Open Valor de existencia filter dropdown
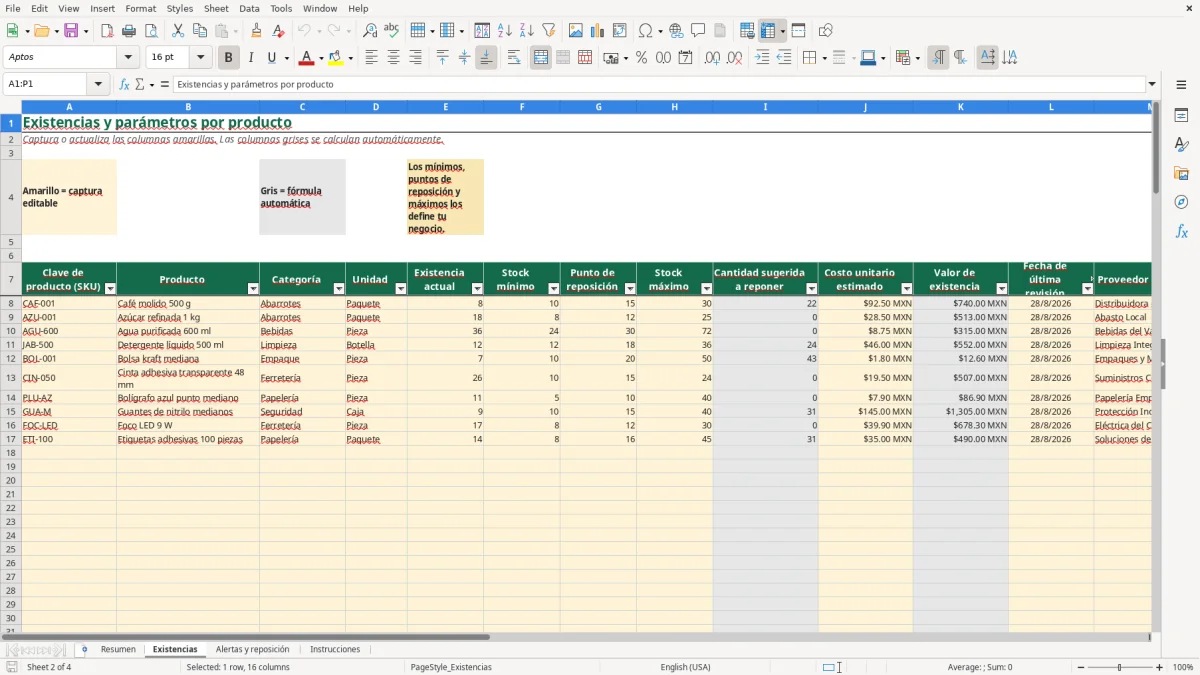 tap(1000, 288)
